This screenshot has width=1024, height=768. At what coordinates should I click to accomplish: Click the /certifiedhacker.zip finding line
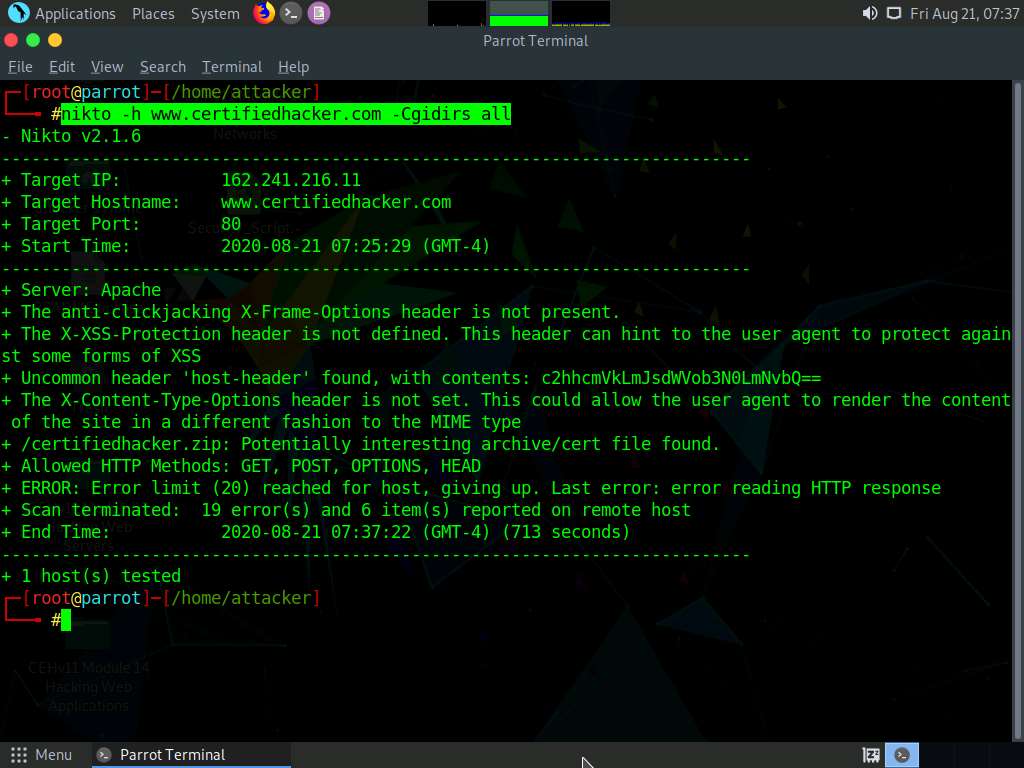tap(360, 444)
